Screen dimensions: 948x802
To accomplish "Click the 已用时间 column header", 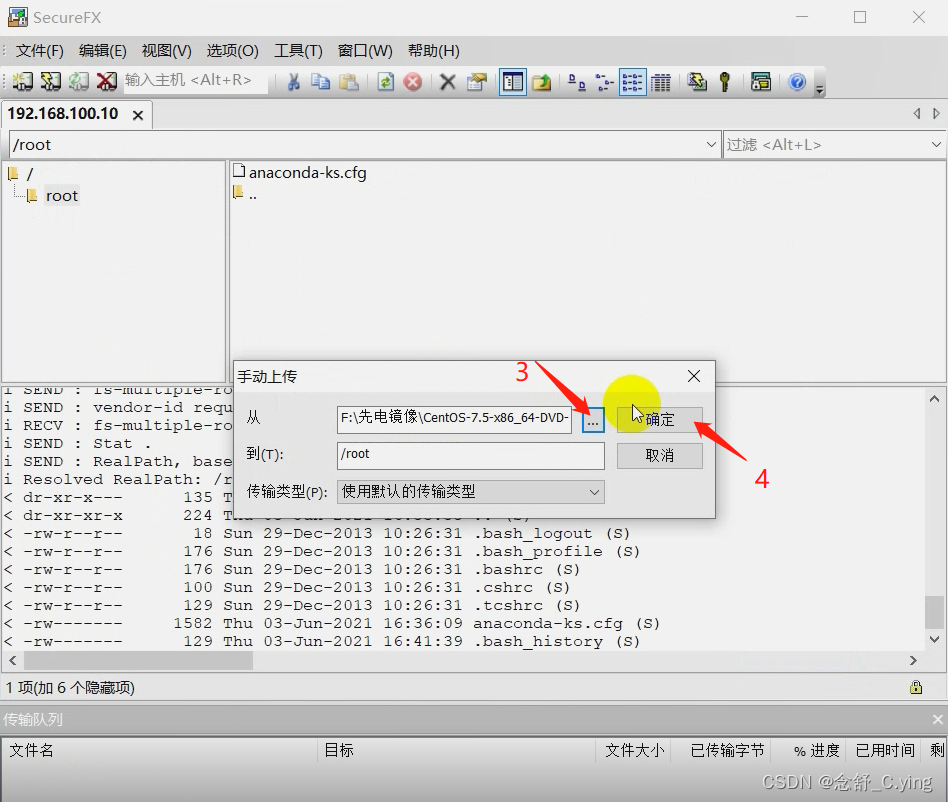I will click(885, 750).
